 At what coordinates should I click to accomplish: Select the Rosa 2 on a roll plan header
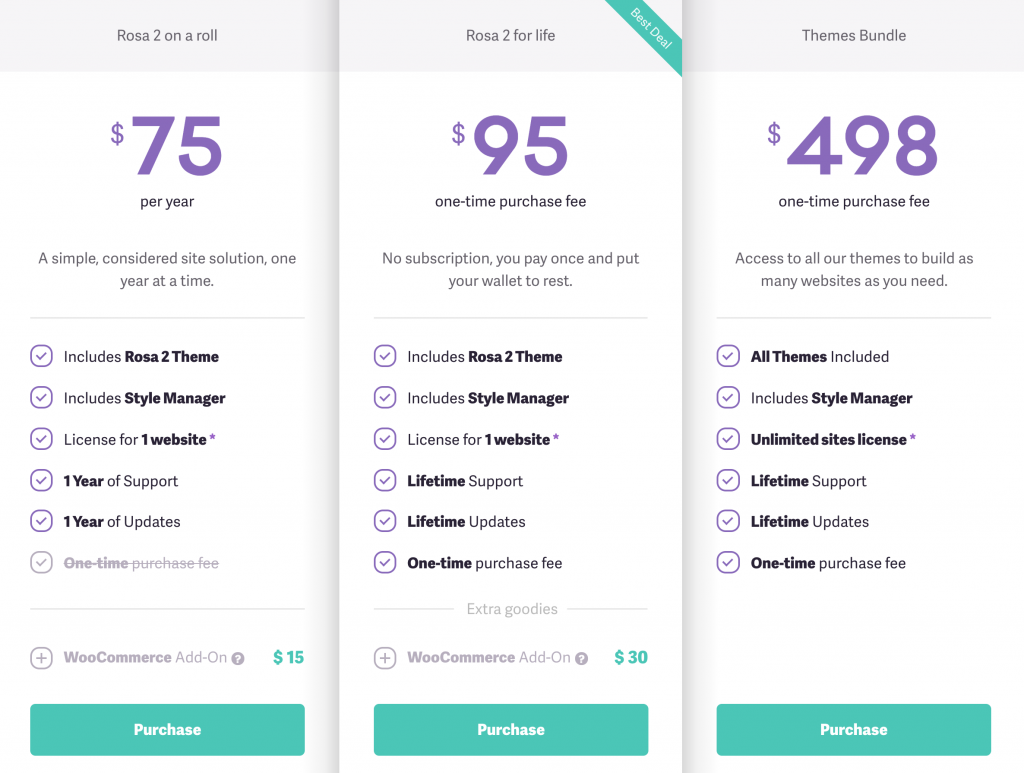[x=167, y=35]
